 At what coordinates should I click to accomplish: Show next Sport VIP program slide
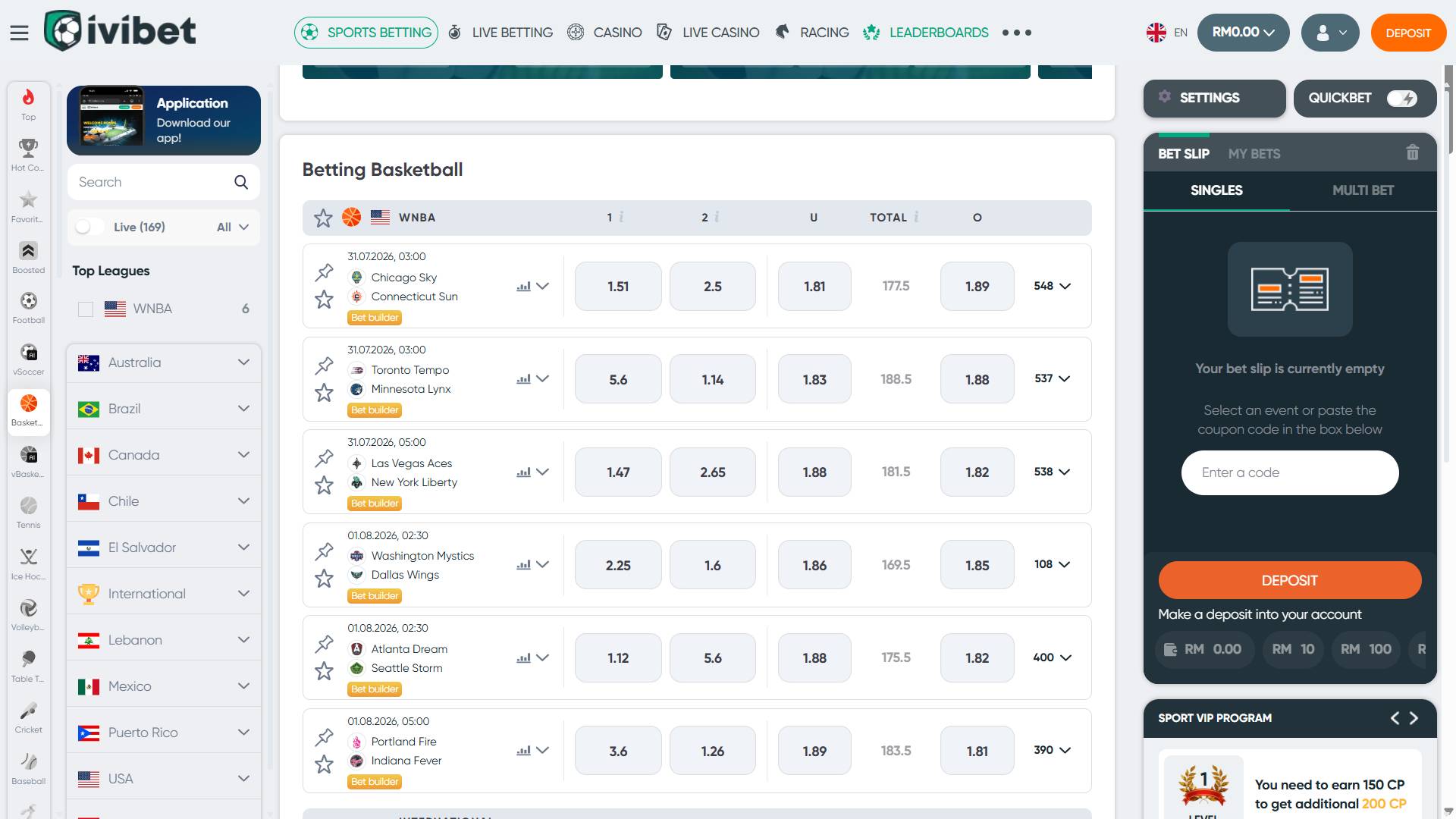(1414, 718)
